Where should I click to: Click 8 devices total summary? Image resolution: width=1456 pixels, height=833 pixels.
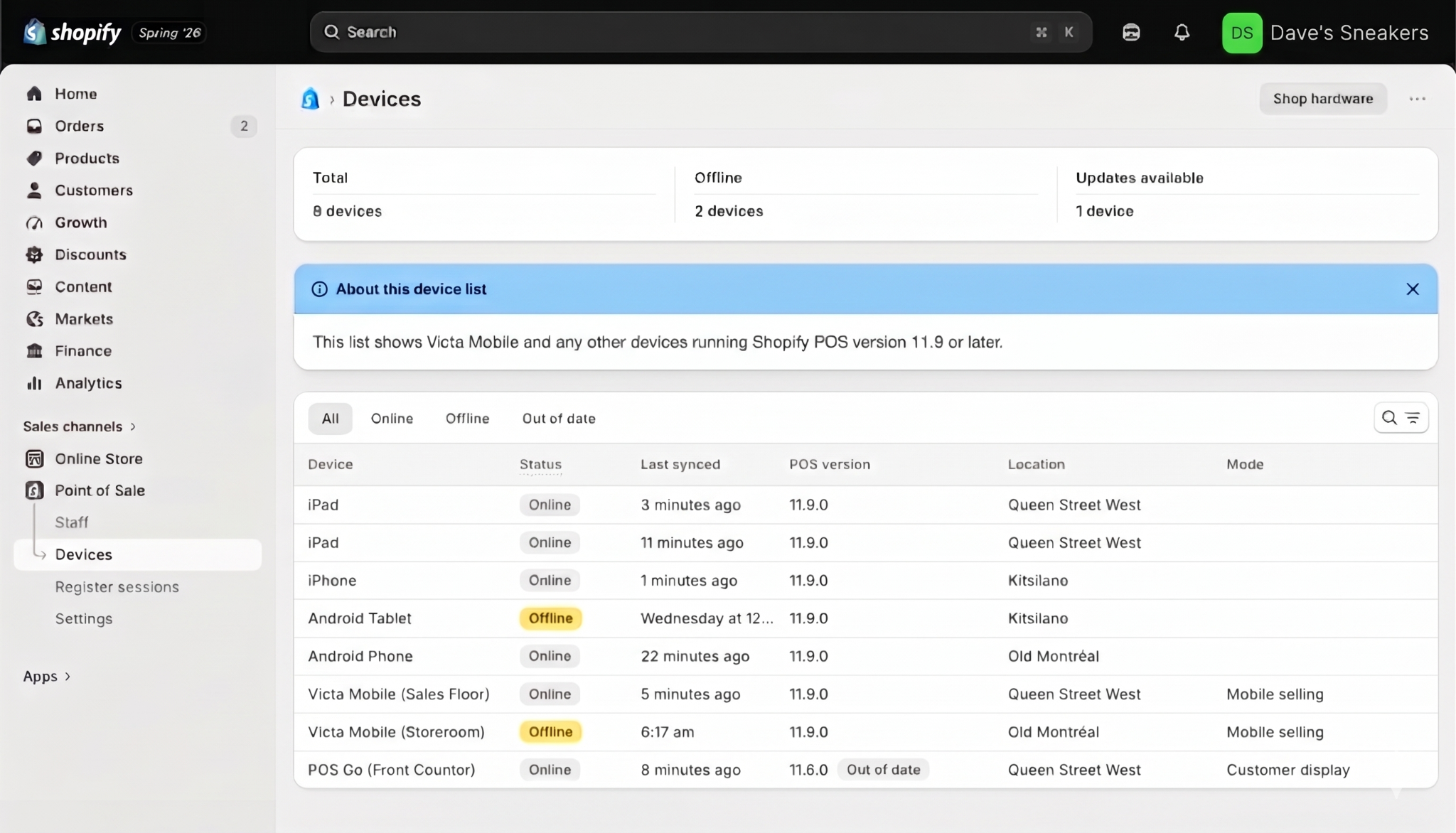tap(347, 211)
